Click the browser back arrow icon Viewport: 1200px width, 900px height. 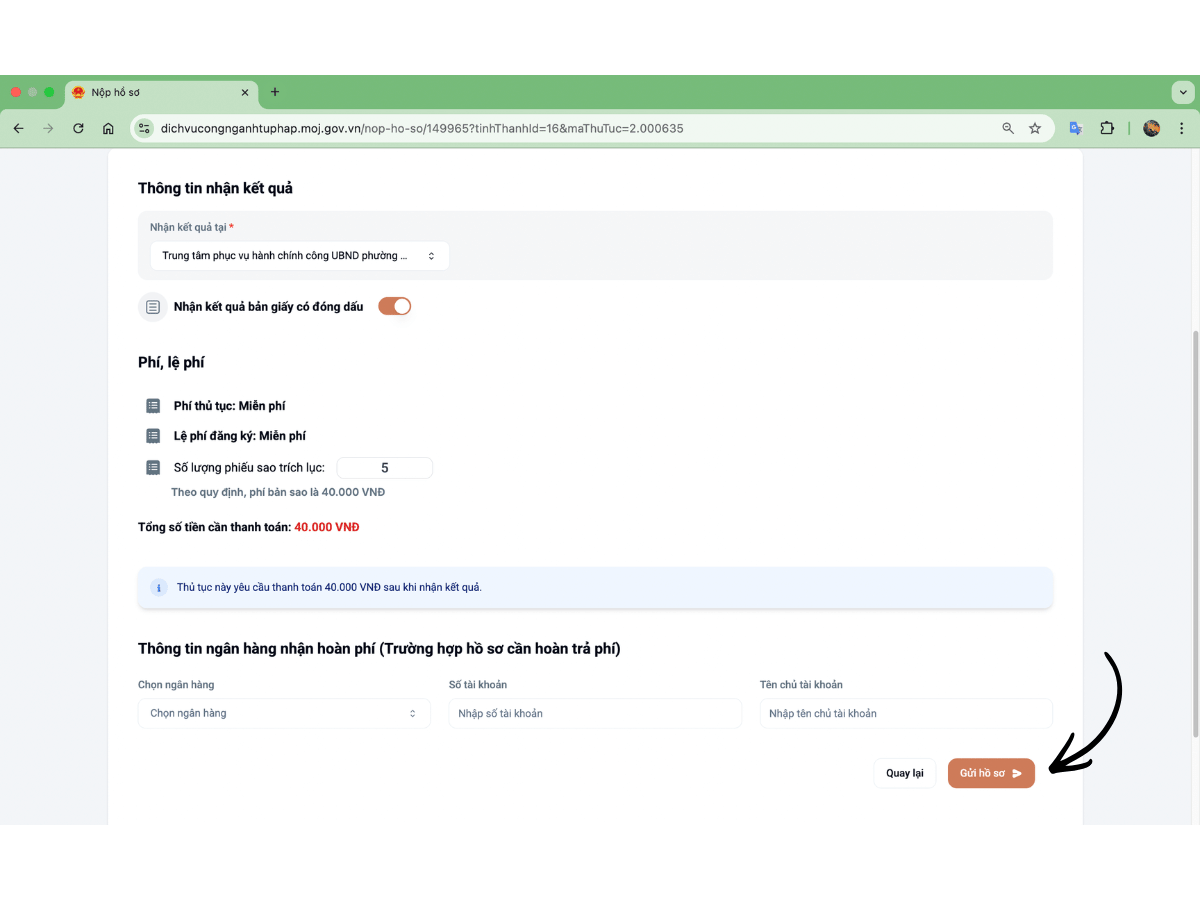[x=18, y=128]
